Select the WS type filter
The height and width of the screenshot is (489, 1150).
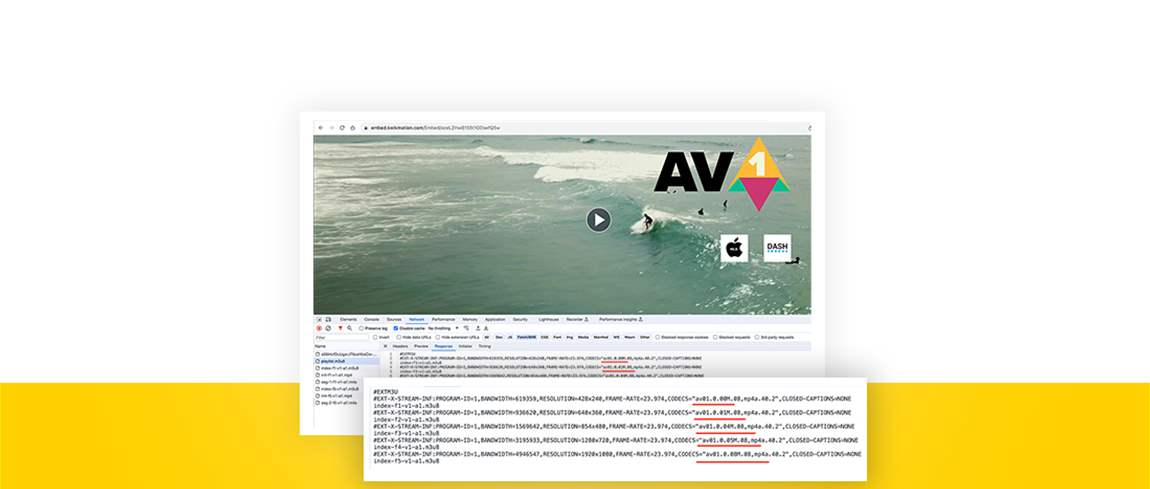pos(616,337)
